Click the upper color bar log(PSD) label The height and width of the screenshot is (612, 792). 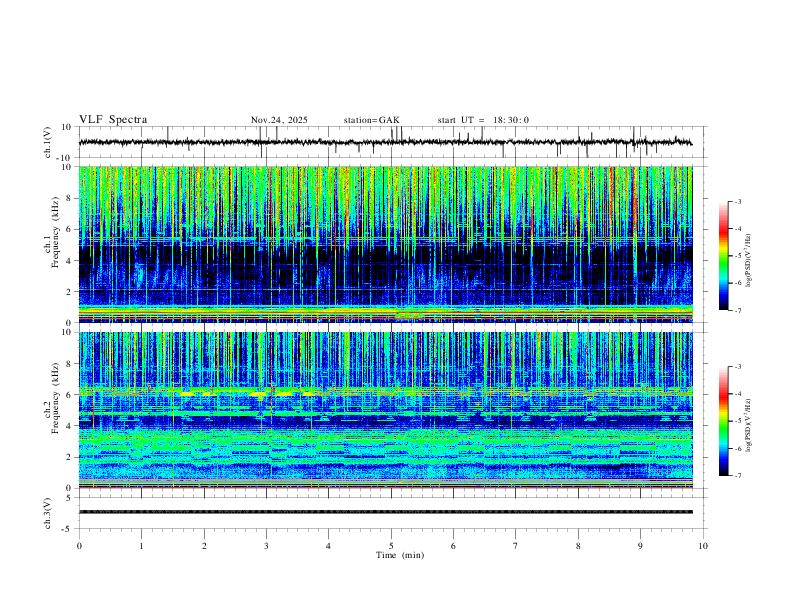click(x=749, y=261)
